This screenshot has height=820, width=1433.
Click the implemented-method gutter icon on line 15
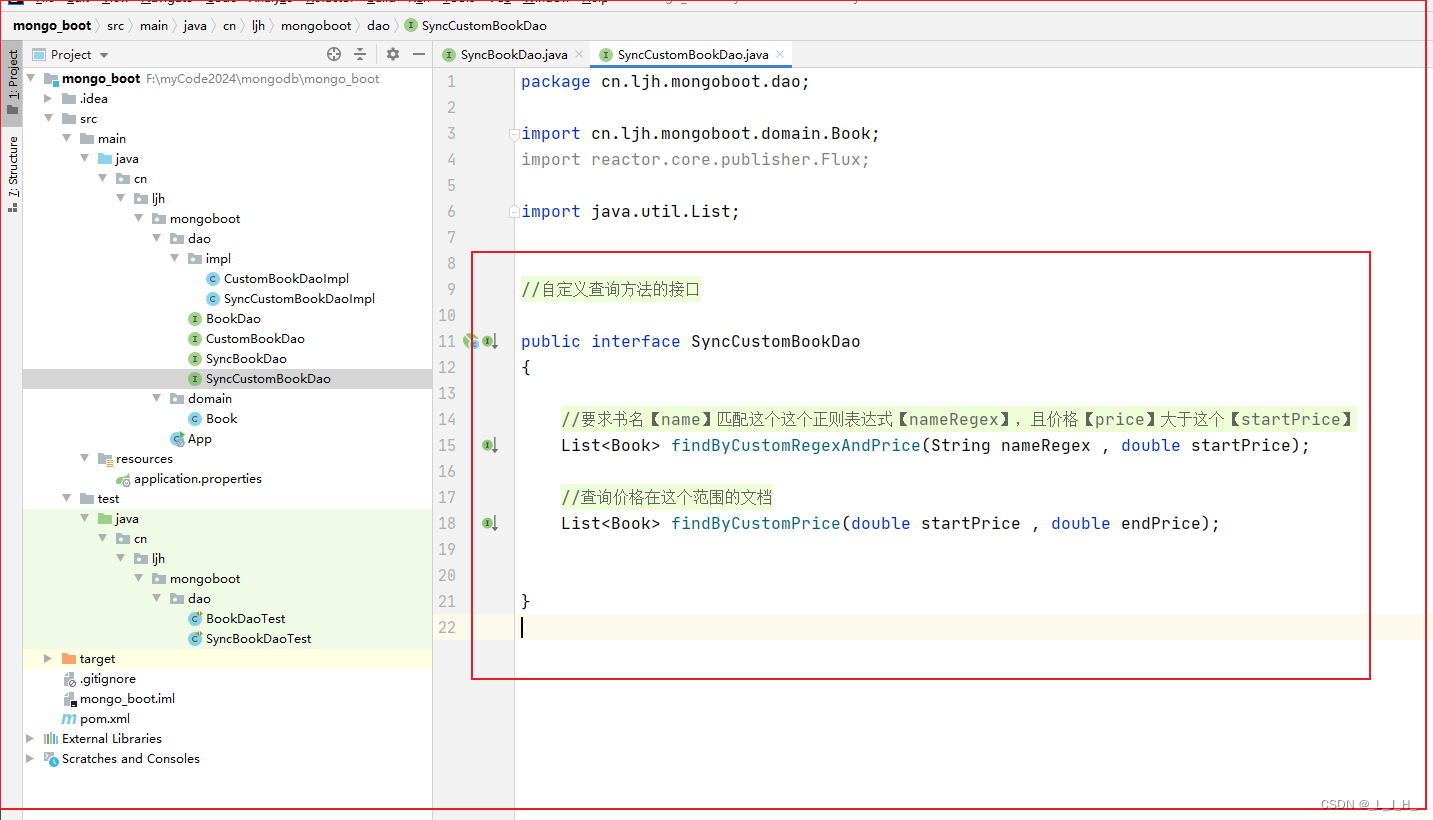pyautogui.click(x=490, y=445)
